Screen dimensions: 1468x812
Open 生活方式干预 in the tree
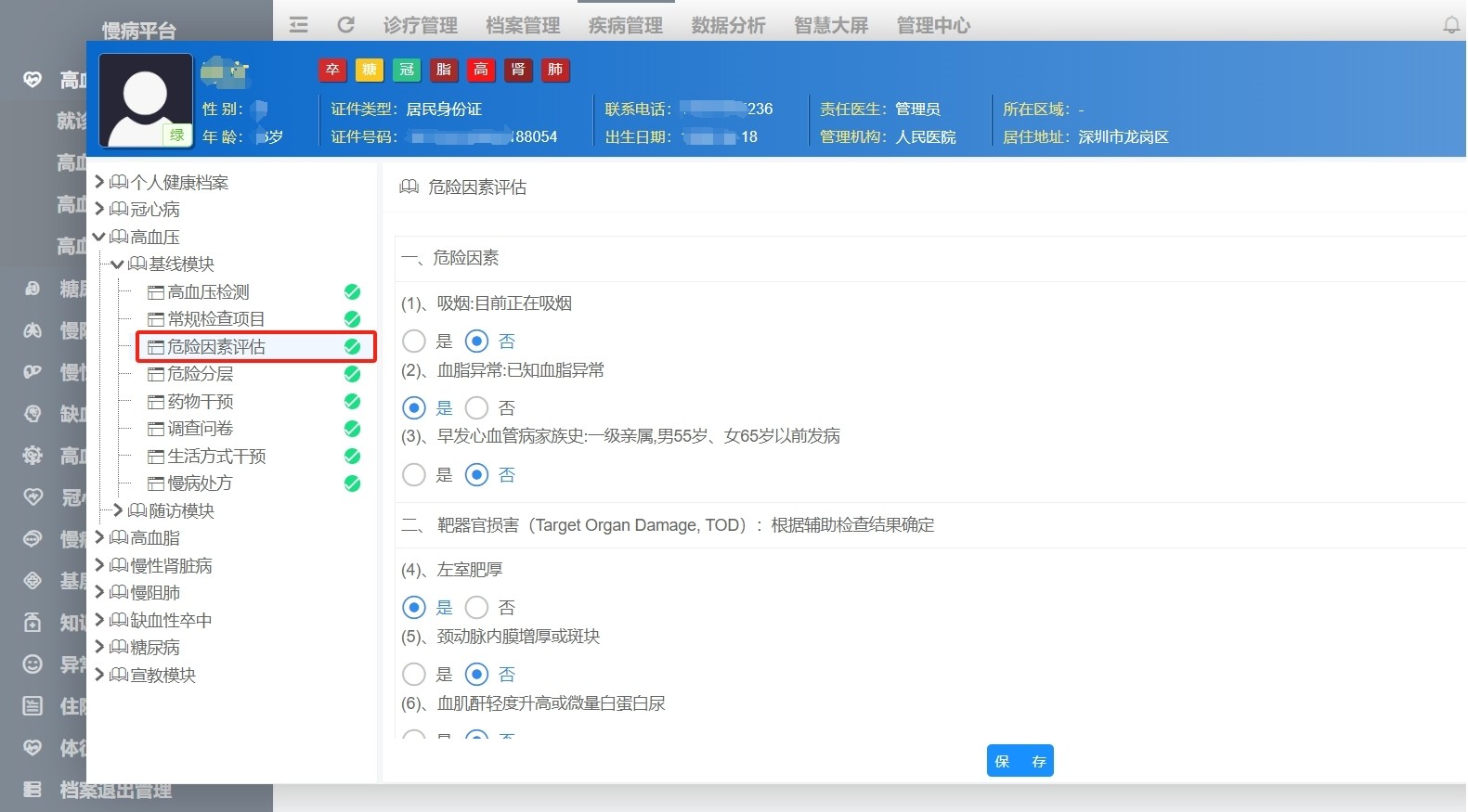pos(216,457)
